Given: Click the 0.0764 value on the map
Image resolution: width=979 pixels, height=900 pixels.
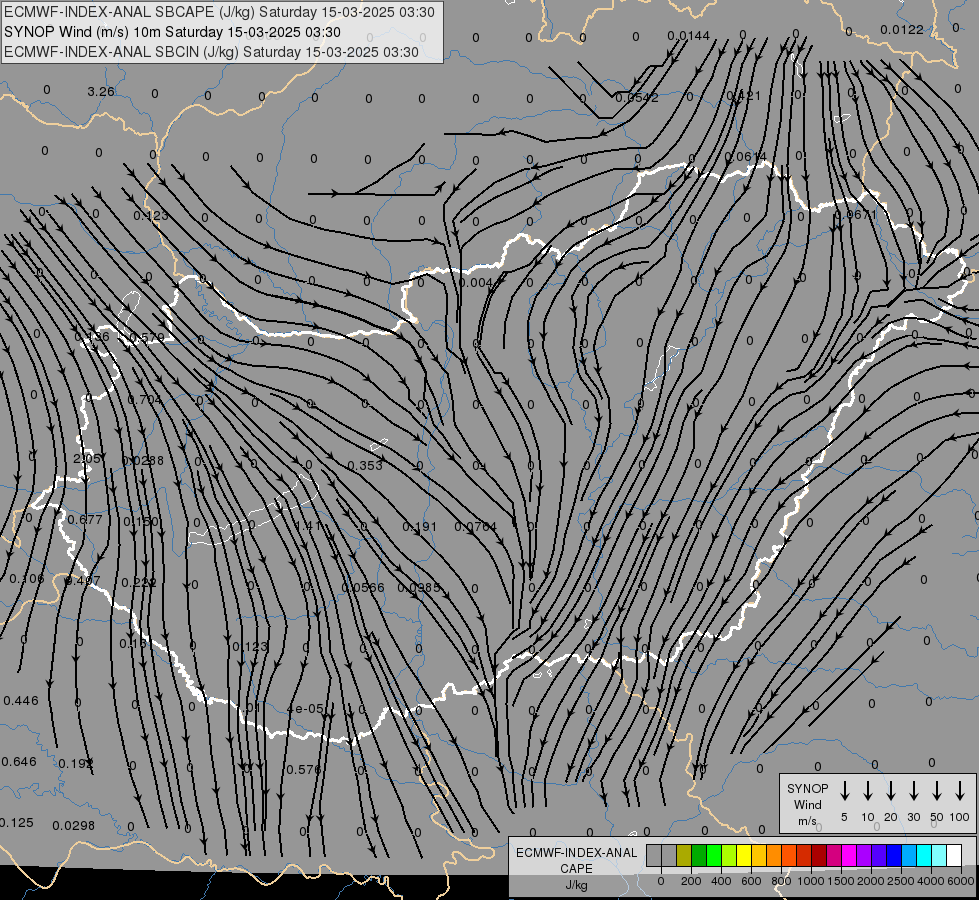Looking at the screenshot, I should coord(476,527).
